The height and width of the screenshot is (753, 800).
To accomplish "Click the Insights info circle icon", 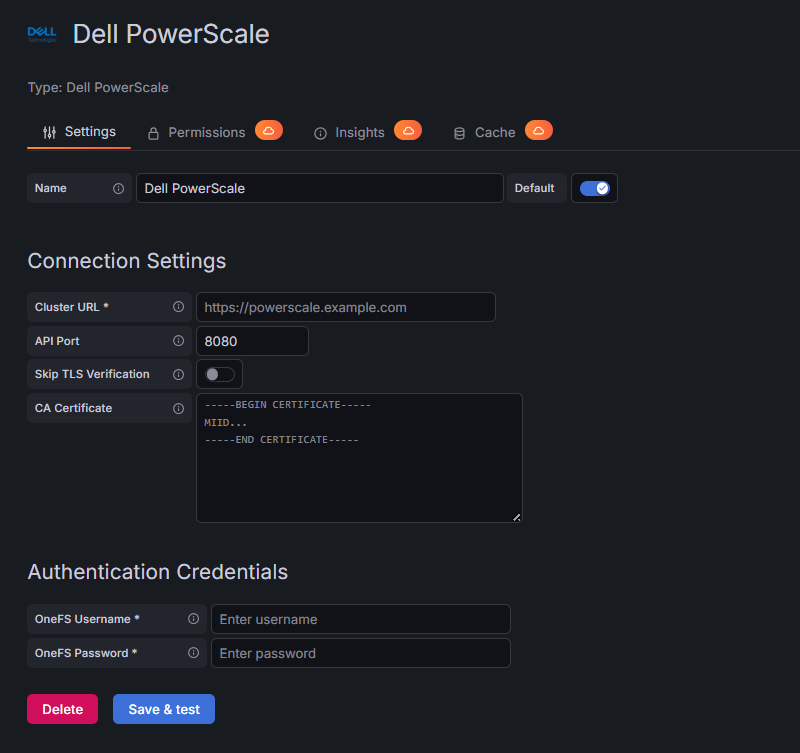I will click(320, 134).
